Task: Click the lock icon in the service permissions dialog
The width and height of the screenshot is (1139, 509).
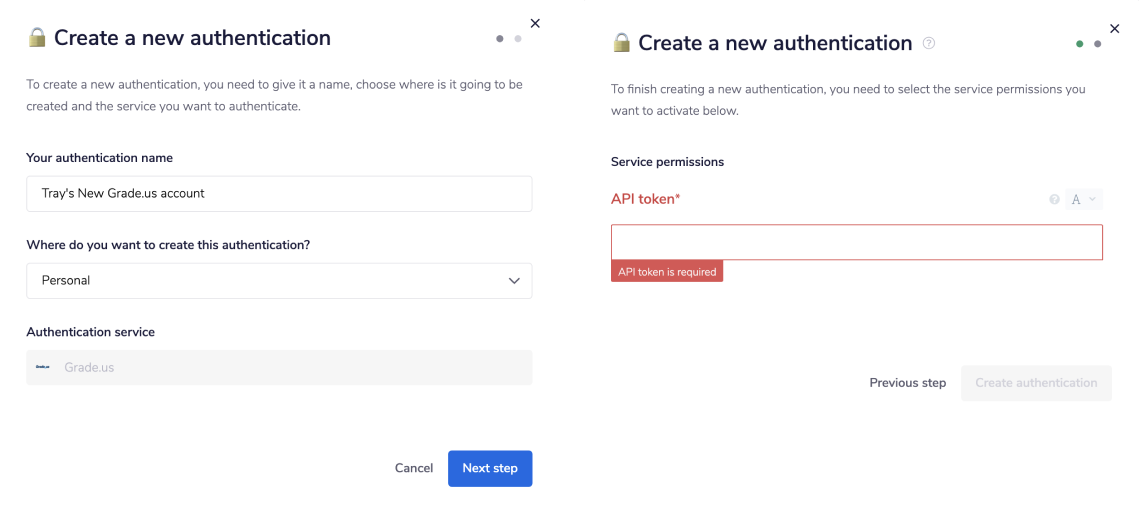Action: (x=621, y=43)
